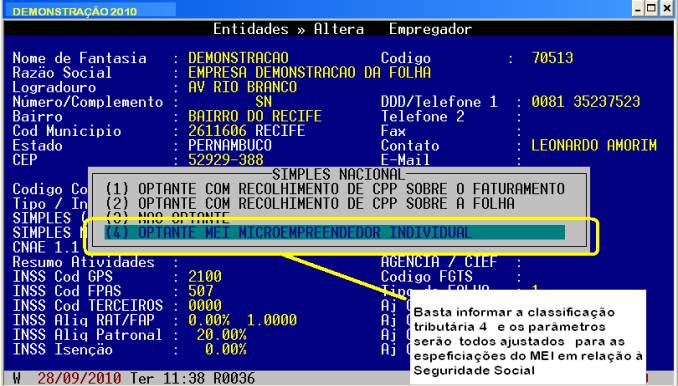Click the Contato value LEONARDO AMORIM
678x386 pixels.
click(594, 145)
